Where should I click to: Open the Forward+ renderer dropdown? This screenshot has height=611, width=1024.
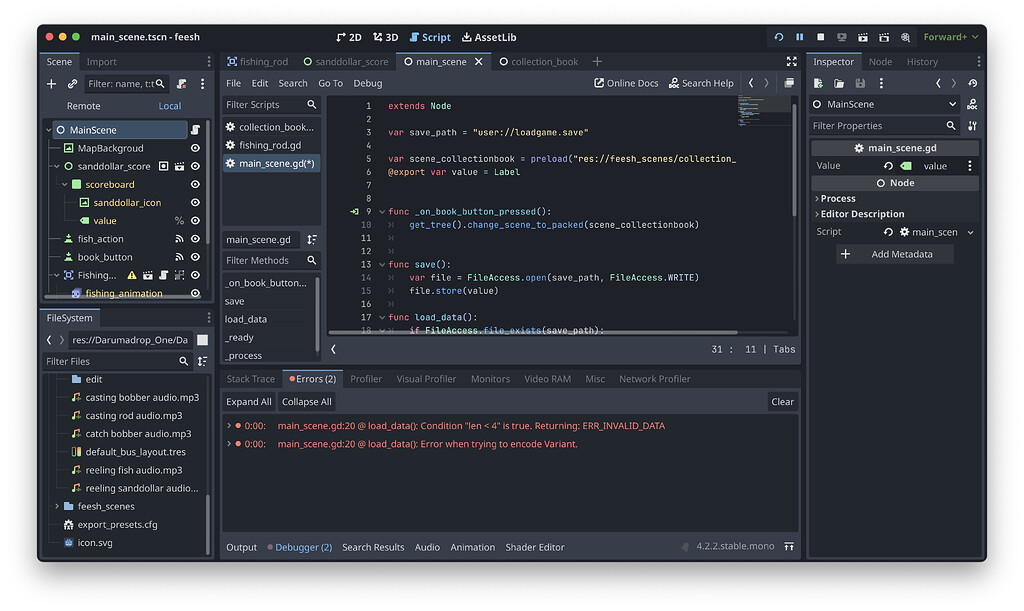pyautogui.click(x=950, y=36)
